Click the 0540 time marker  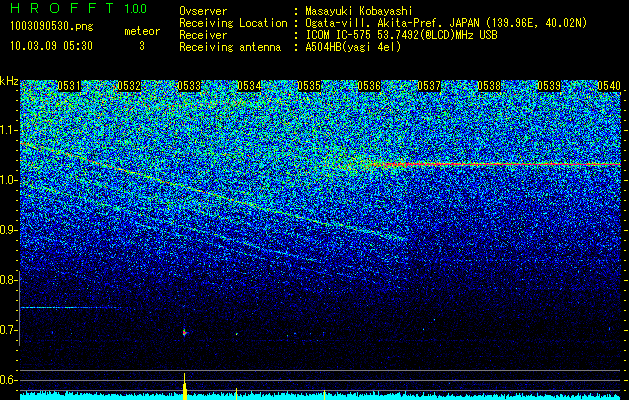pos(609,86)
